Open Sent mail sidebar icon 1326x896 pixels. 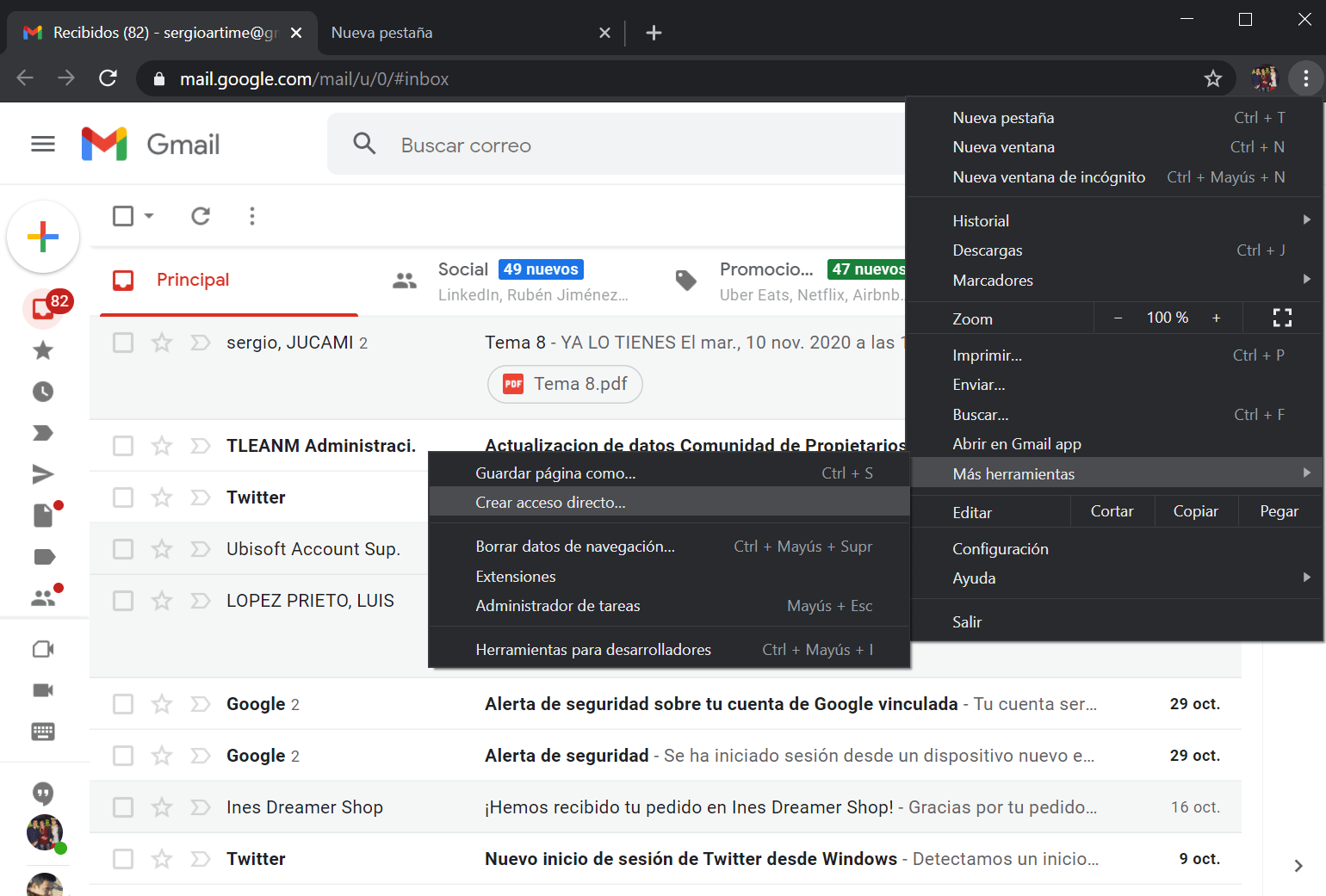pyautogui.click(x=43, y=474)
